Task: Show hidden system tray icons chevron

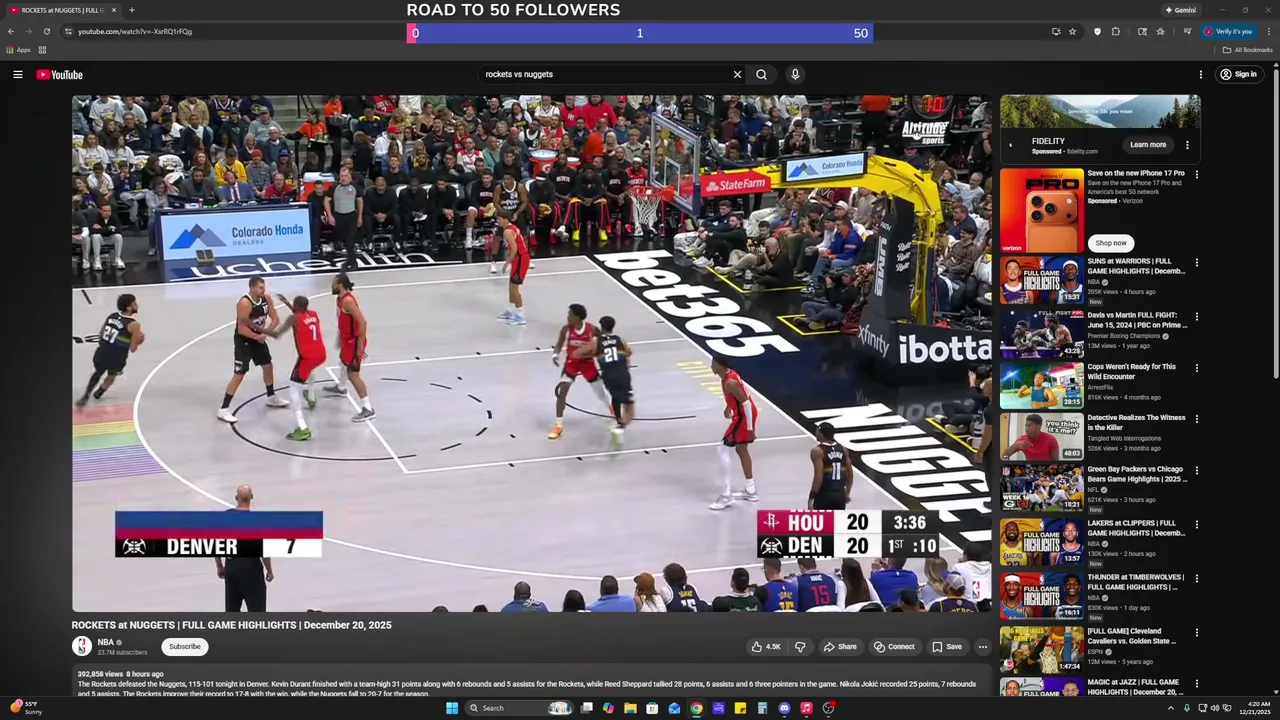Action: point(1170,708)
